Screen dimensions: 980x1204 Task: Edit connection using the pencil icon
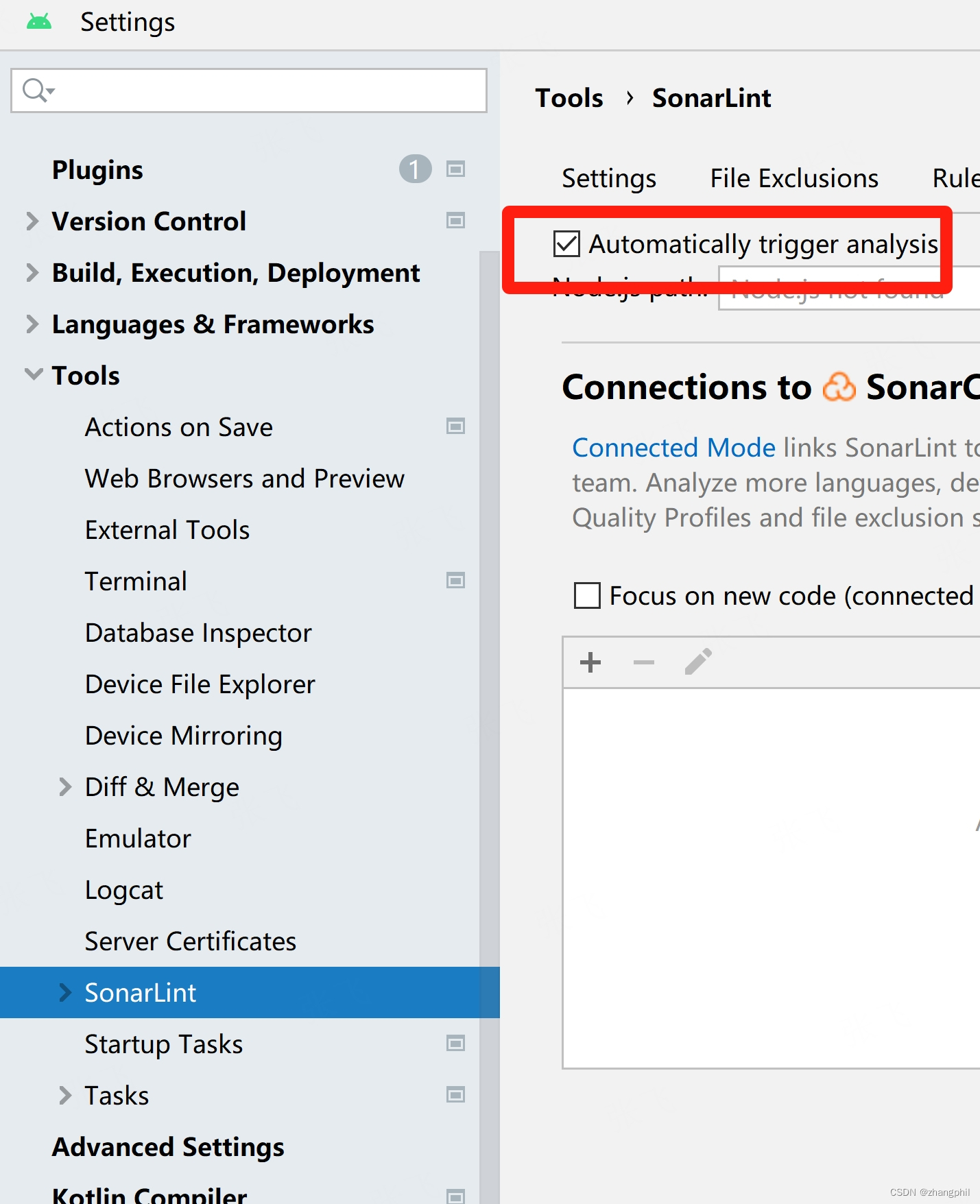pos(698,662)
